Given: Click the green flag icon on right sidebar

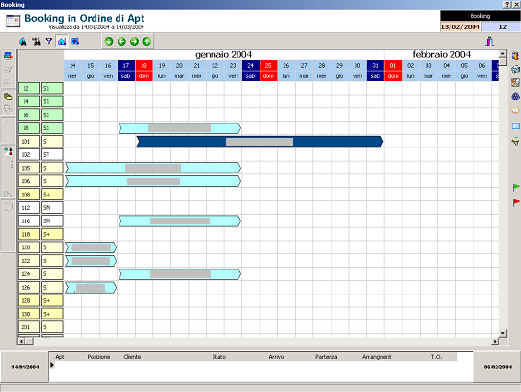Looking at the screenshot, I should click(516, 188).
